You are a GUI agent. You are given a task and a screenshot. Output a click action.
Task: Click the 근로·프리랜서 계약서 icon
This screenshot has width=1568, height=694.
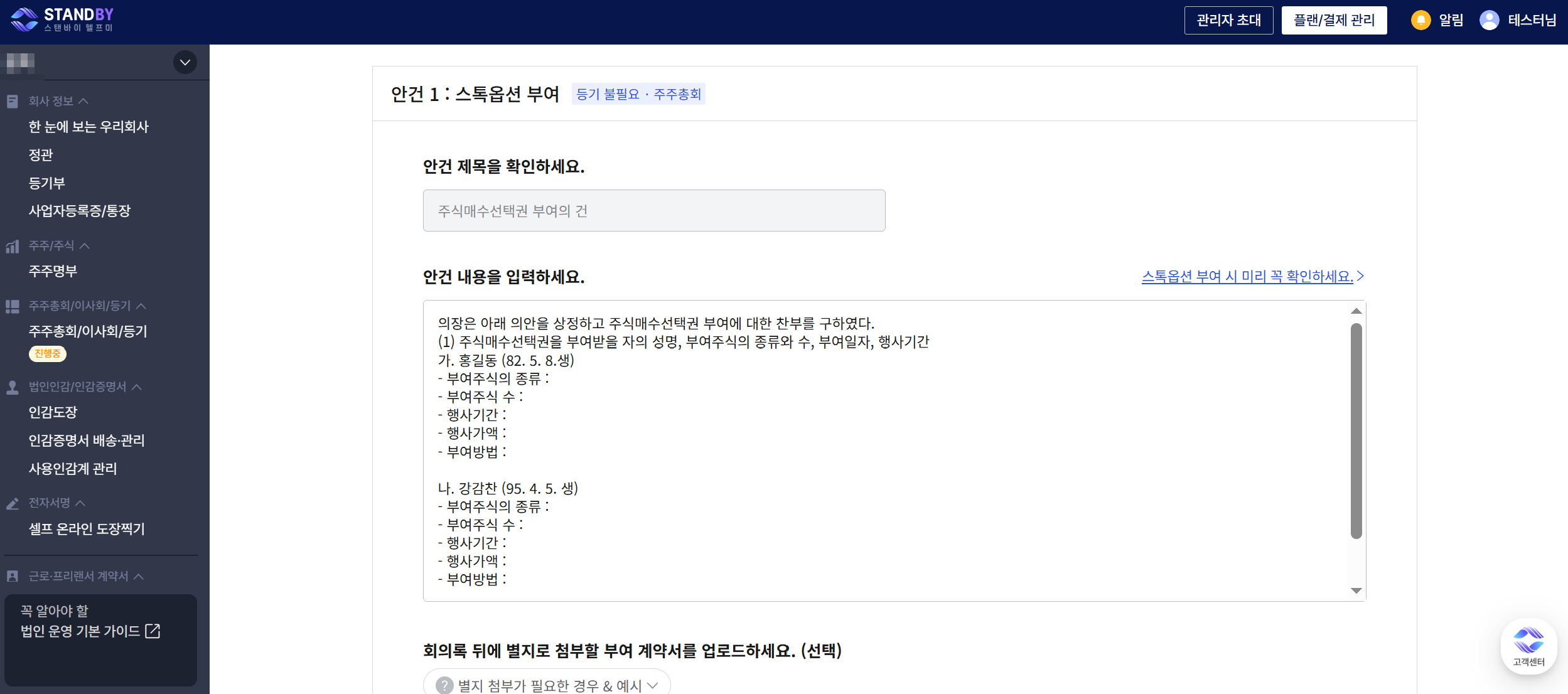12,576
